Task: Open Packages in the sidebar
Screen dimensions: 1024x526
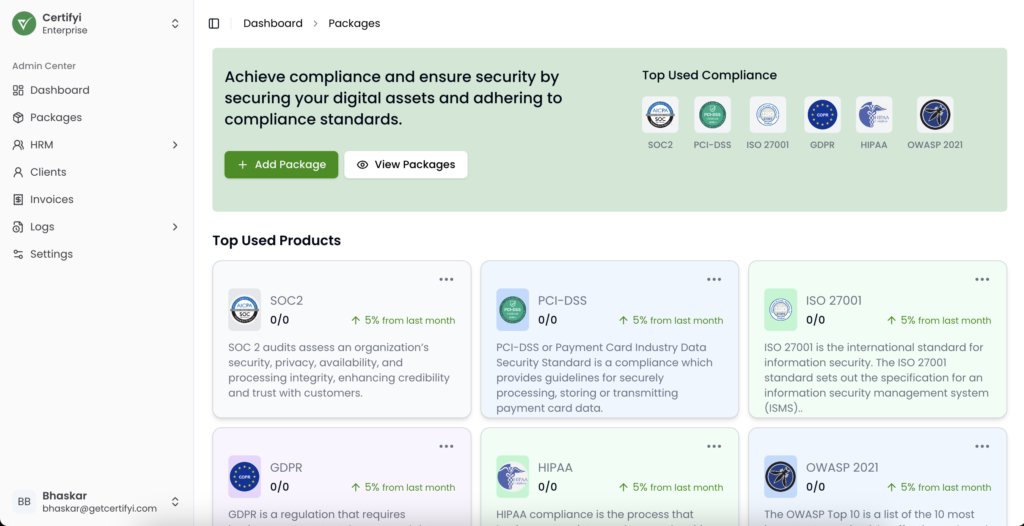Action: 97,118
